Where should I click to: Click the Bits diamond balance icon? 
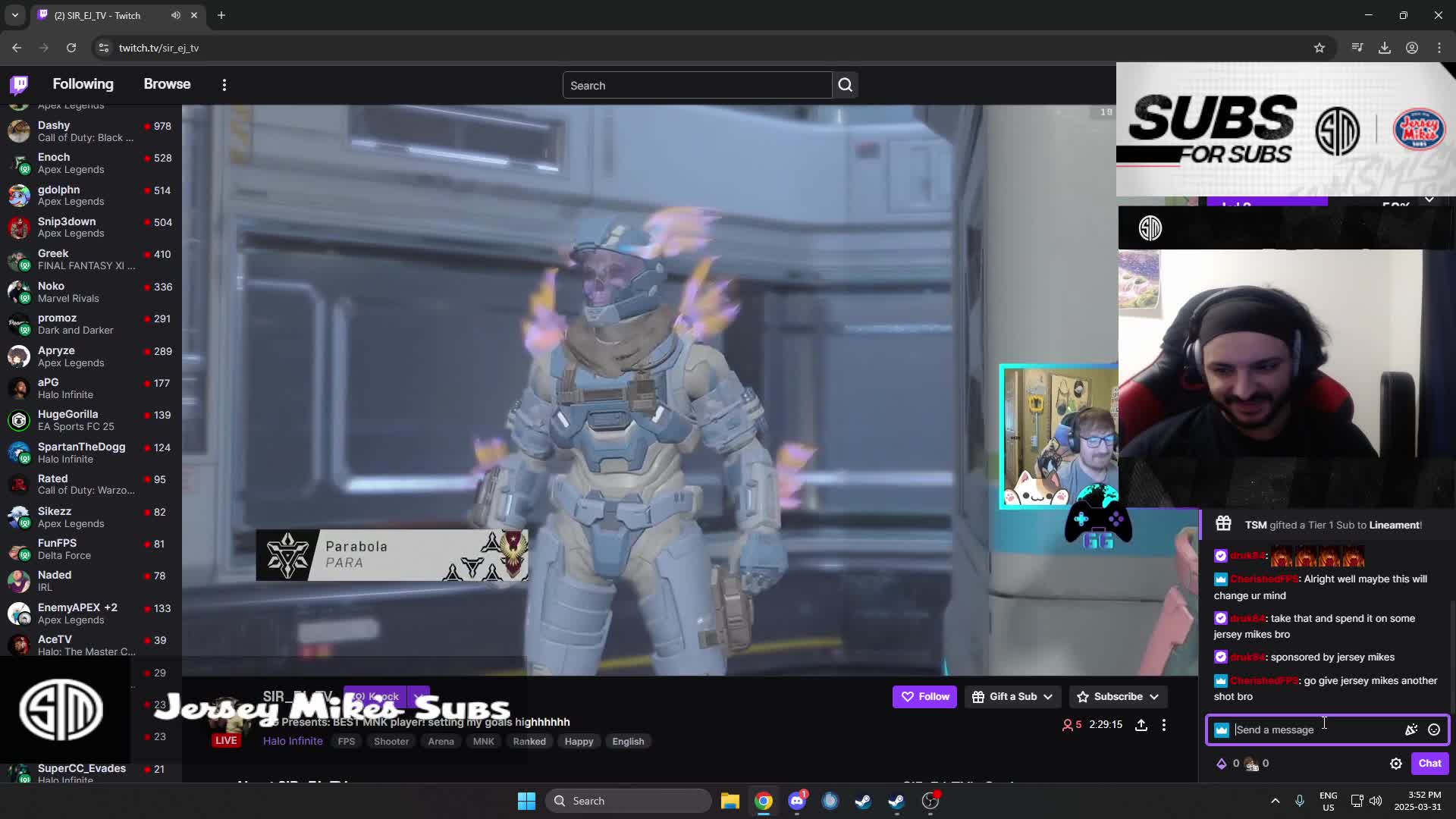tap(1221, 764)
